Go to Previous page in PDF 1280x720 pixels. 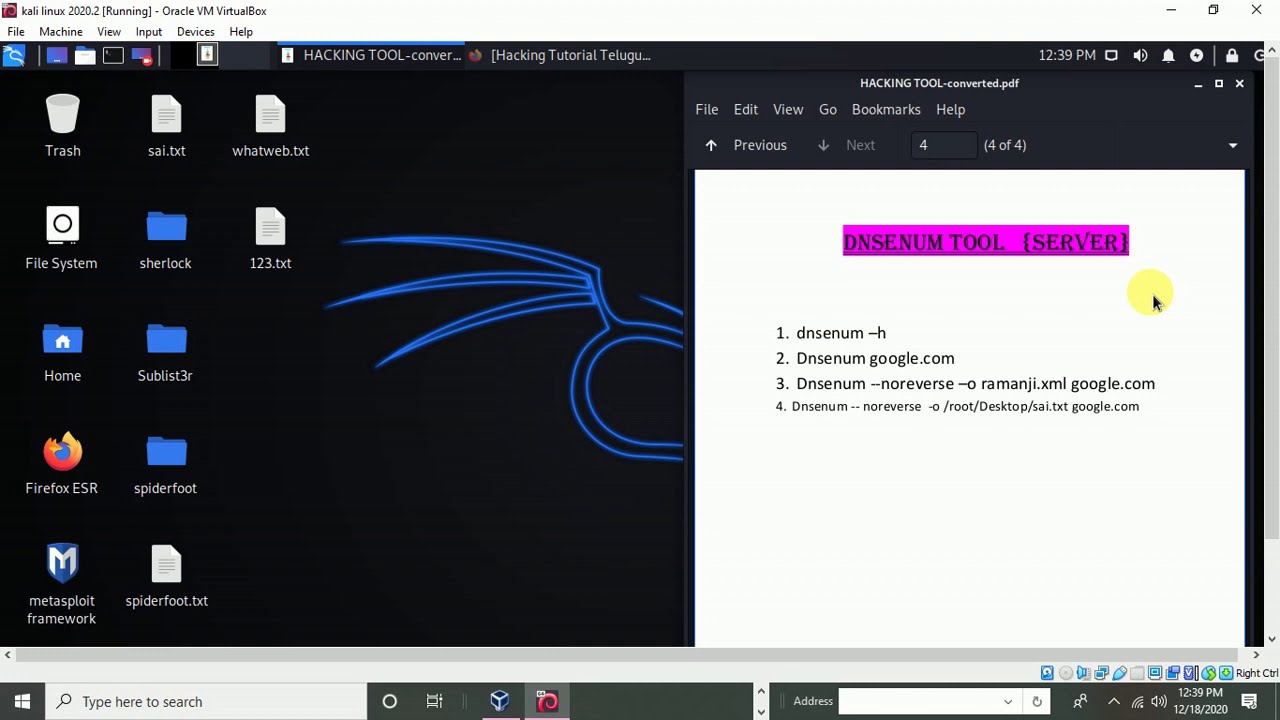[x=747, y=145]
